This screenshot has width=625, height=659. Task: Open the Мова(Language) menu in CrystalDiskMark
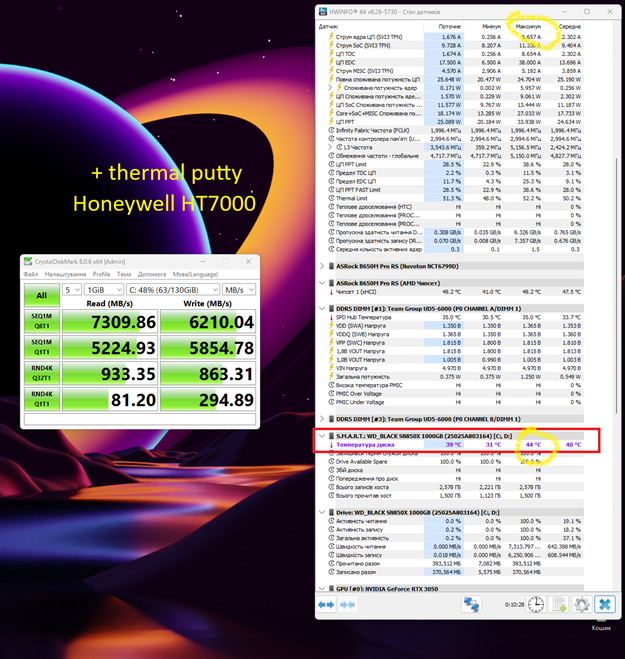(195, 274)
